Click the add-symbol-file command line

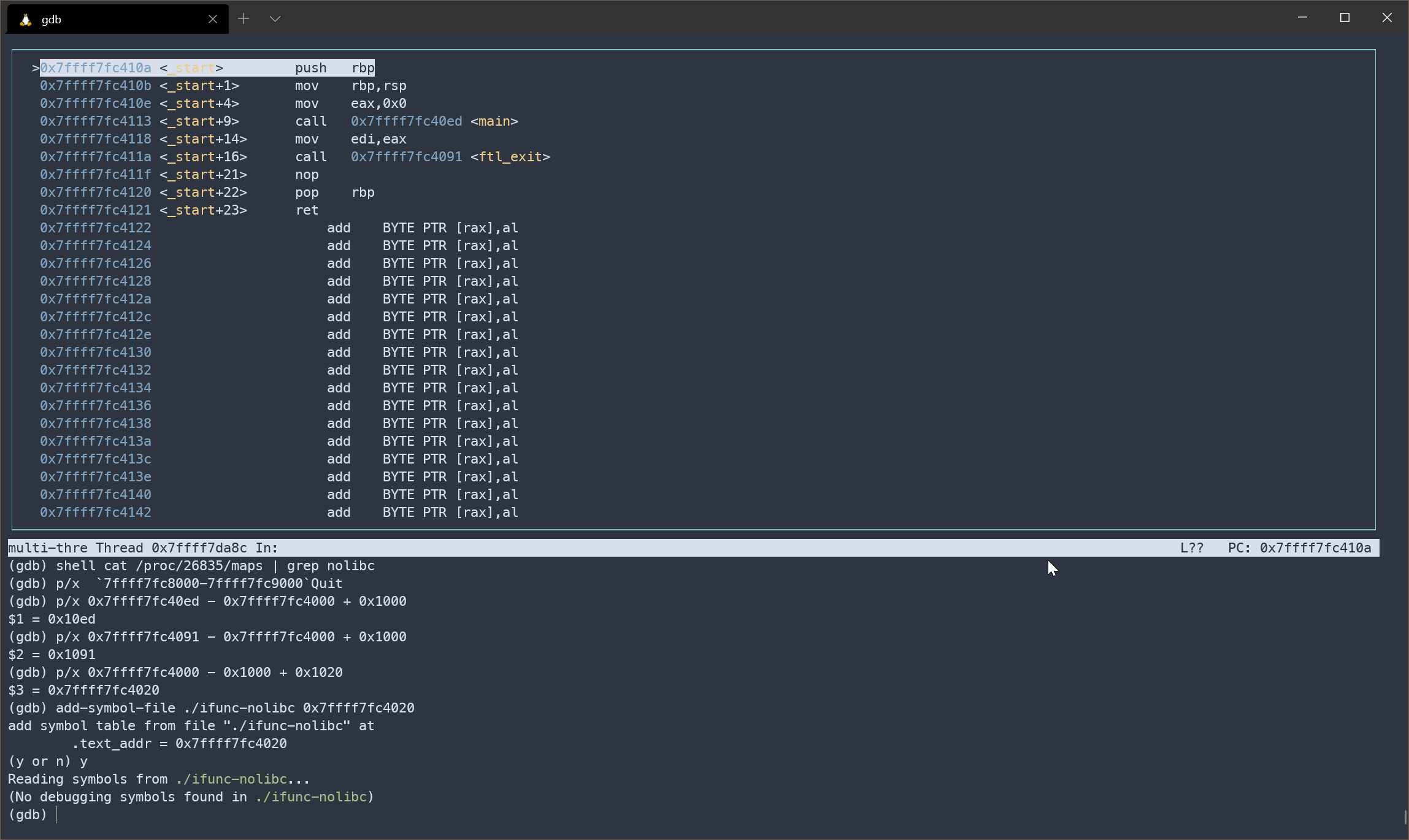click(211, 708)
